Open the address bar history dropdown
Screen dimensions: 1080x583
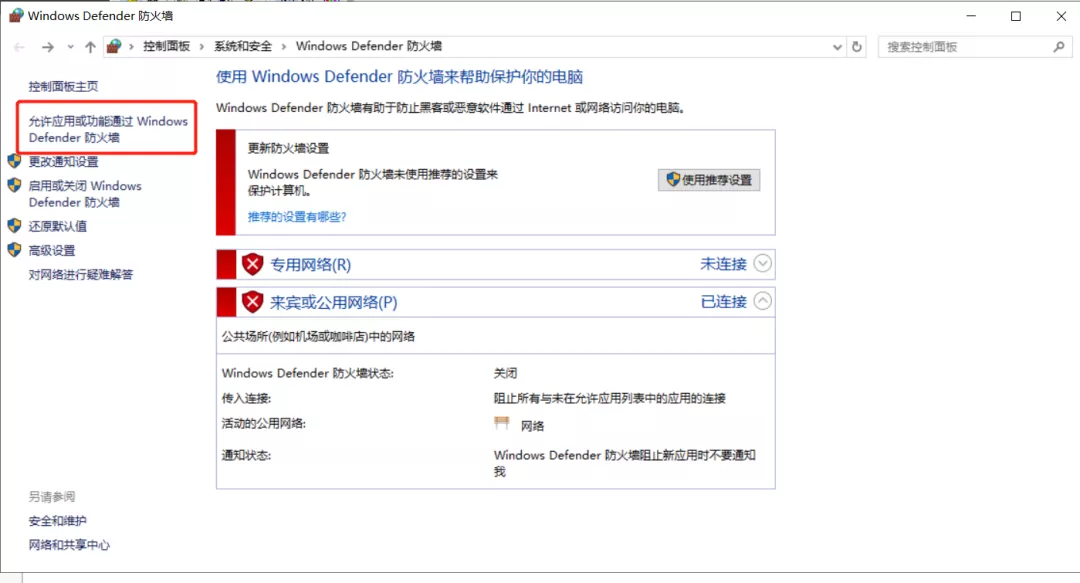tap(837, 47)
